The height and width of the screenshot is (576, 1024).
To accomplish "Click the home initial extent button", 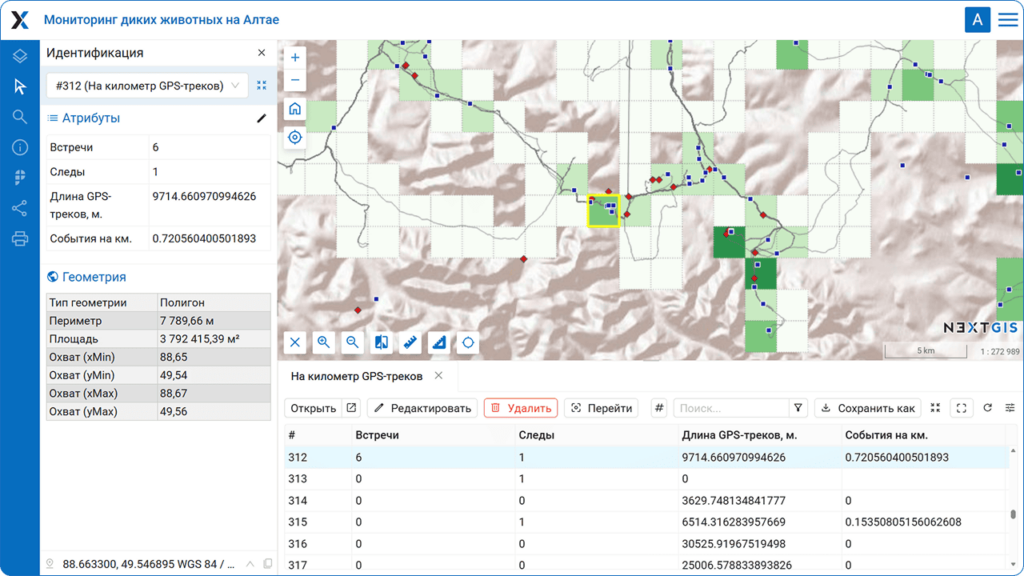I will (295, 109).
